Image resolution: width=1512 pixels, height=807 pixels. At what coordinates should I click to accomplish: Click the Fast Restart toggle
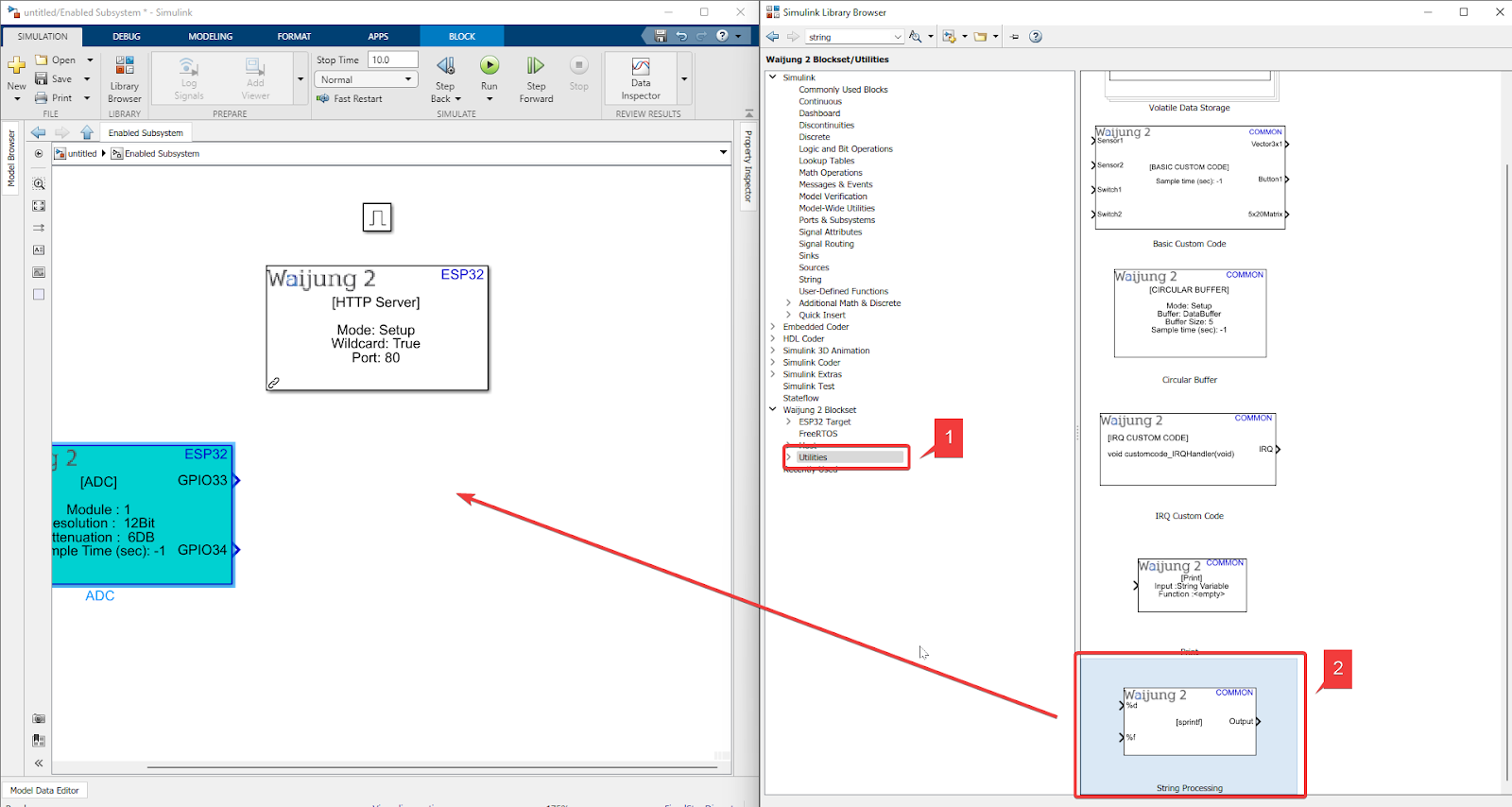[350, 98]
